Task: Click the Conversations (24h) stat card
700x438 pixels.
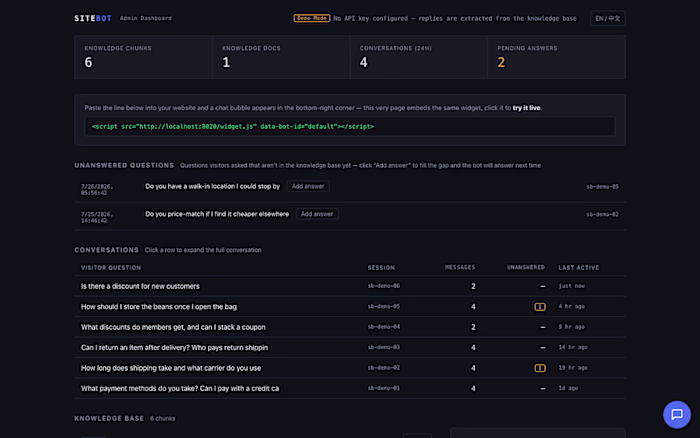Action: [419, 57]
